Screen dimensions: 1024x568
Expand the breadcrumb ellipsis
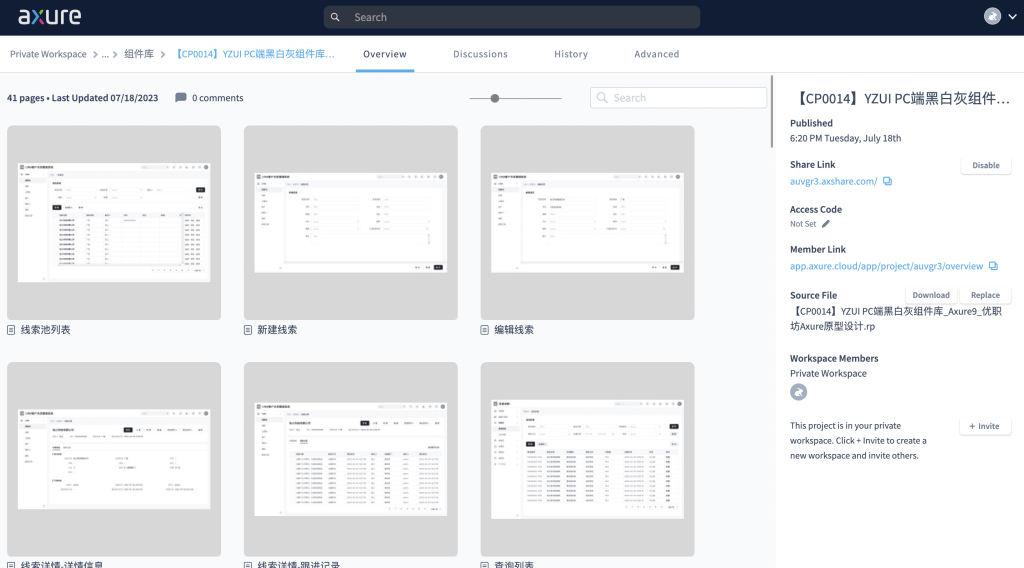(105, 54)
